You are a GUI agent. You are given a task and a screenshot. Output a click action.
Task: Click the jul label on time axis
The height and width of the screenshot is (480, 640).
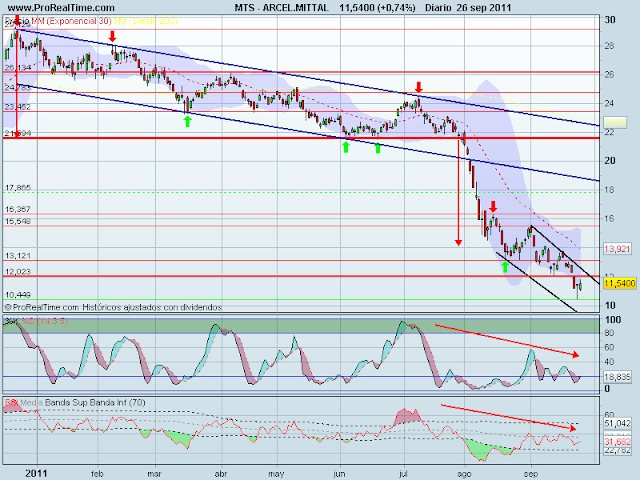(403, 474)
